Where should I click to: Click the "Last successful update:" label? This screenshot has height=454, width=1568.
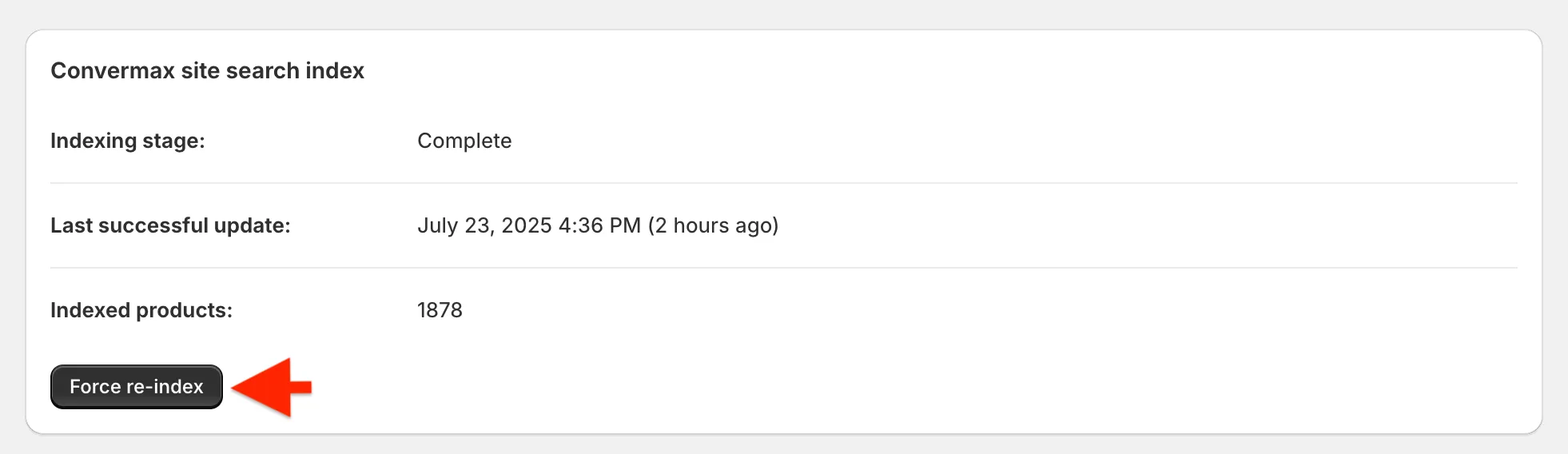tap(170, 225)
